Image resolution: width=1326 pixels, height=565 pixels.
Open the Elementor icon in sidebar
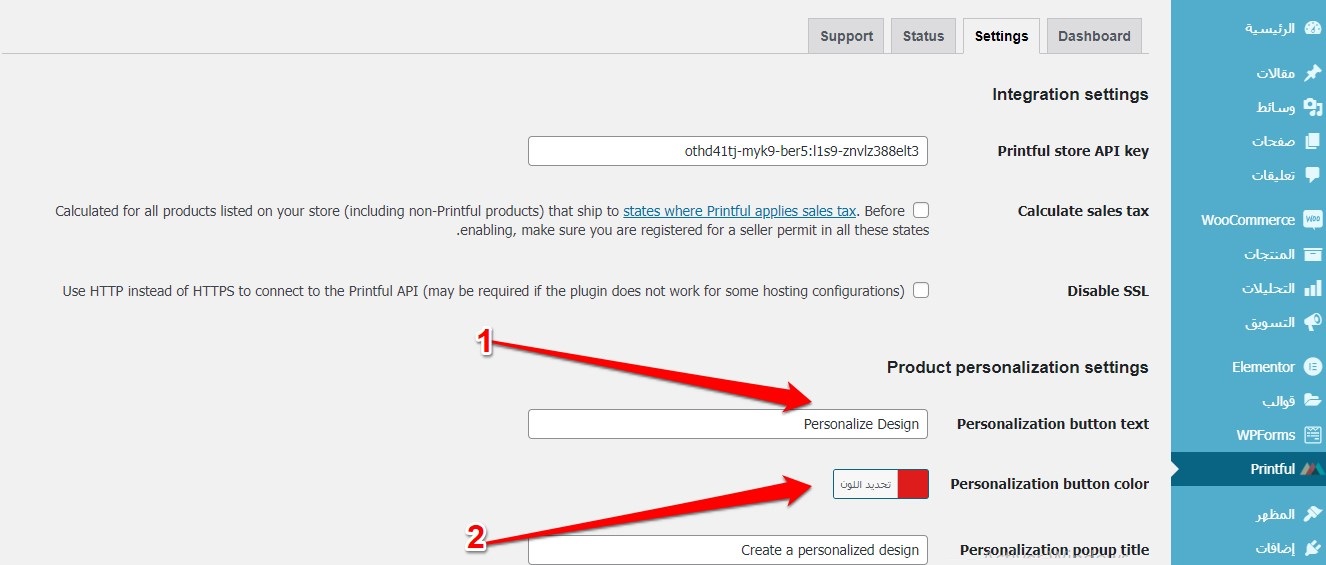1313,367
